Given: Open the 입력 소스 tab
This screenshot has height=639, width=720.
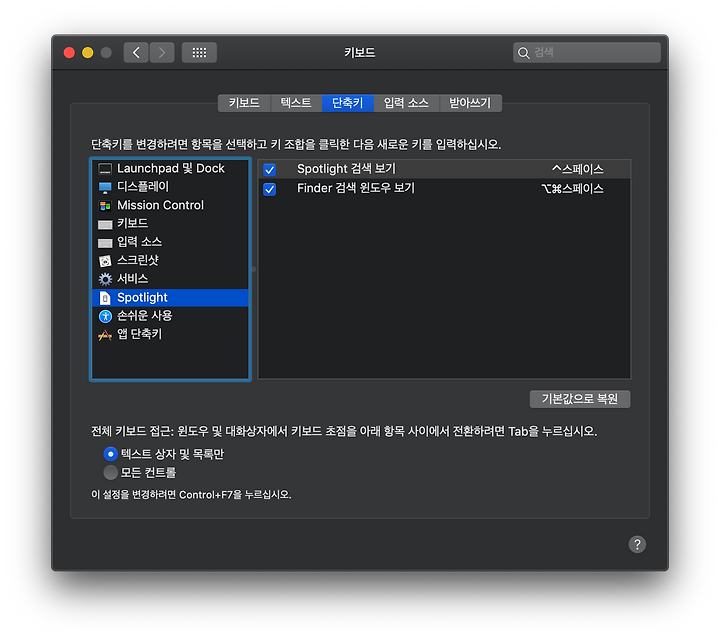Looking at the screenshot, I should click(406, 103).
